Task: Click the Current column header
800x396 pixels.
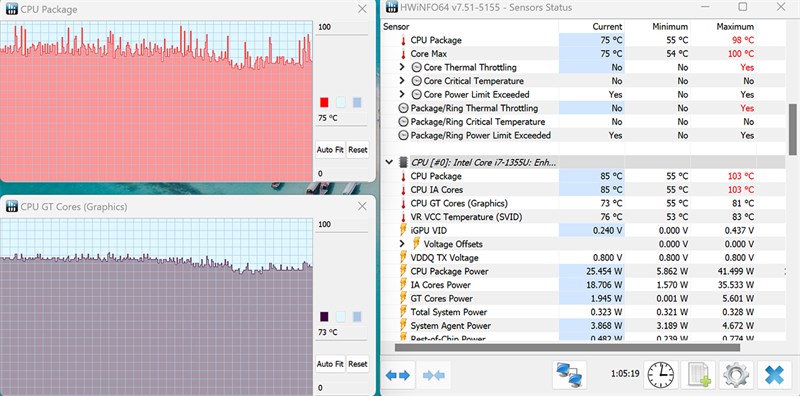Action: coord(607,27)
